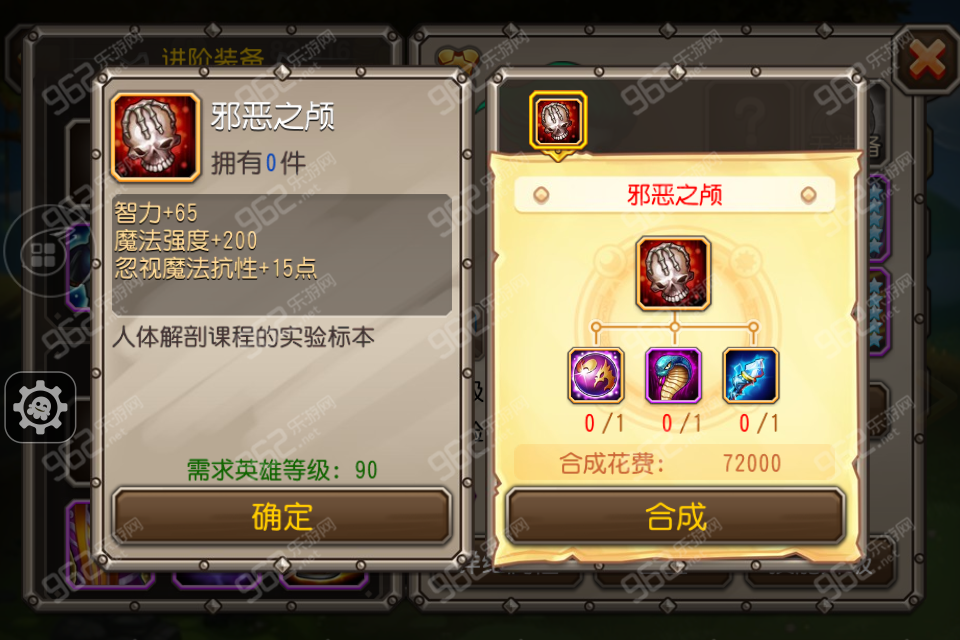
Task: Click the 0/1 count under crystal staff
Action: [x=759, y=423]
